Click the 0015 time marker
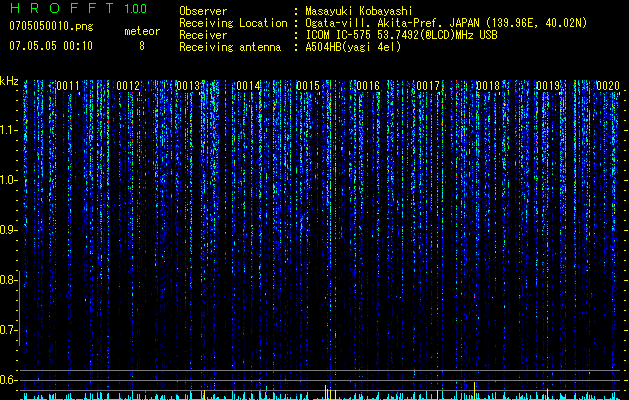 (x=308, y=86)
